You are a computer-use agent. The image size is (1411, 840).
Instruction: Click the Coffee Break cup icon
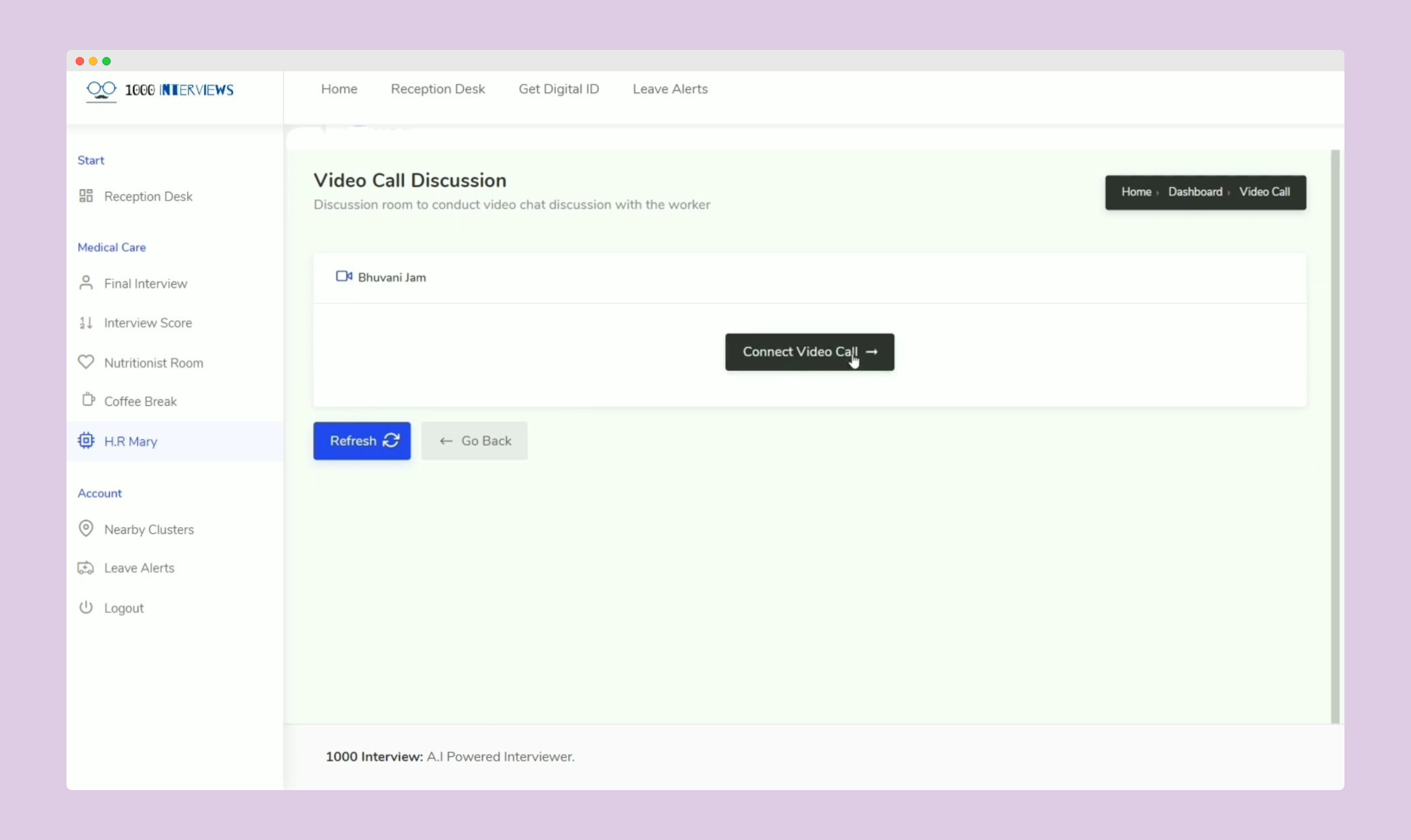tap(88, 400)
